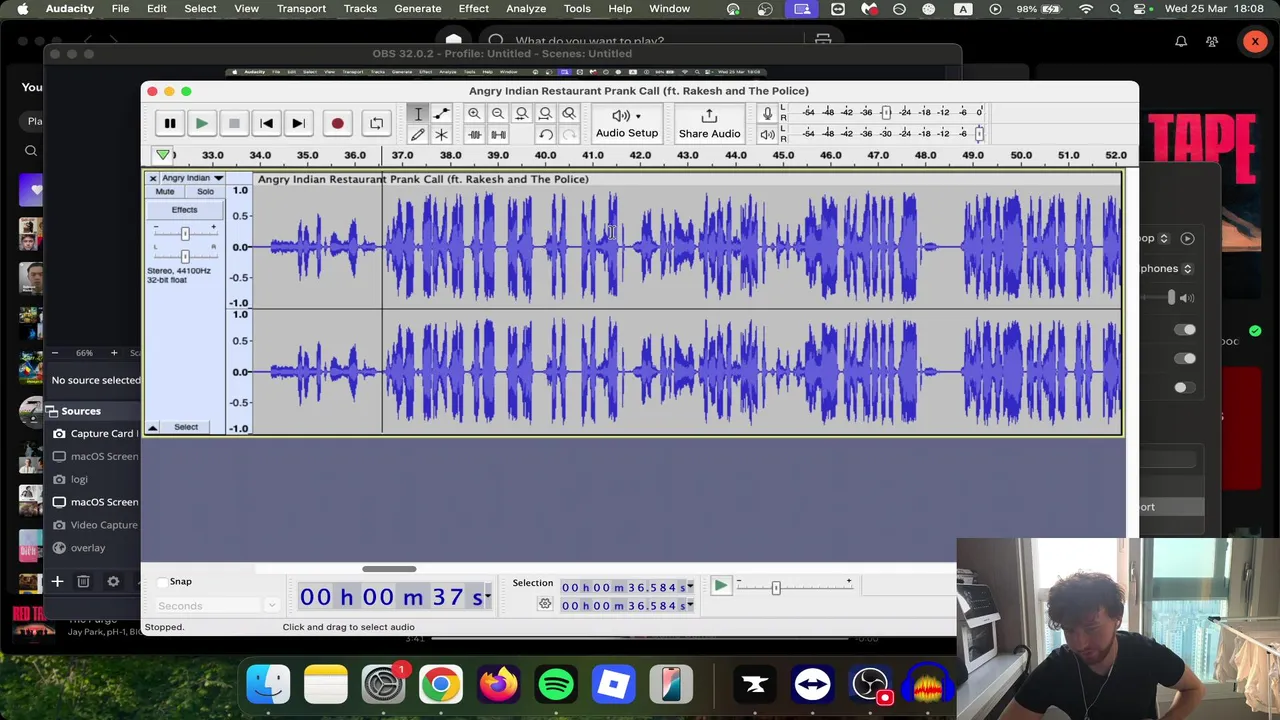Click the Undo arrow in Audacity toolbar

(x=545, y=134)
